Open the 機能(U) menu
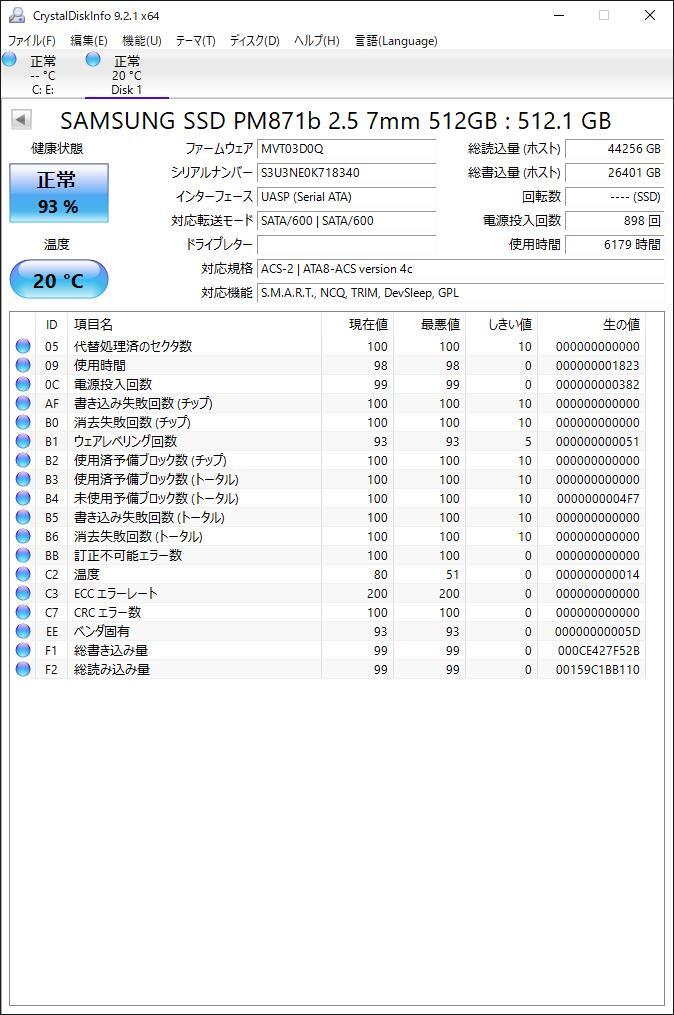Image resolution: width=674 pixels, height=1015 pixels. tap(142, 41)
